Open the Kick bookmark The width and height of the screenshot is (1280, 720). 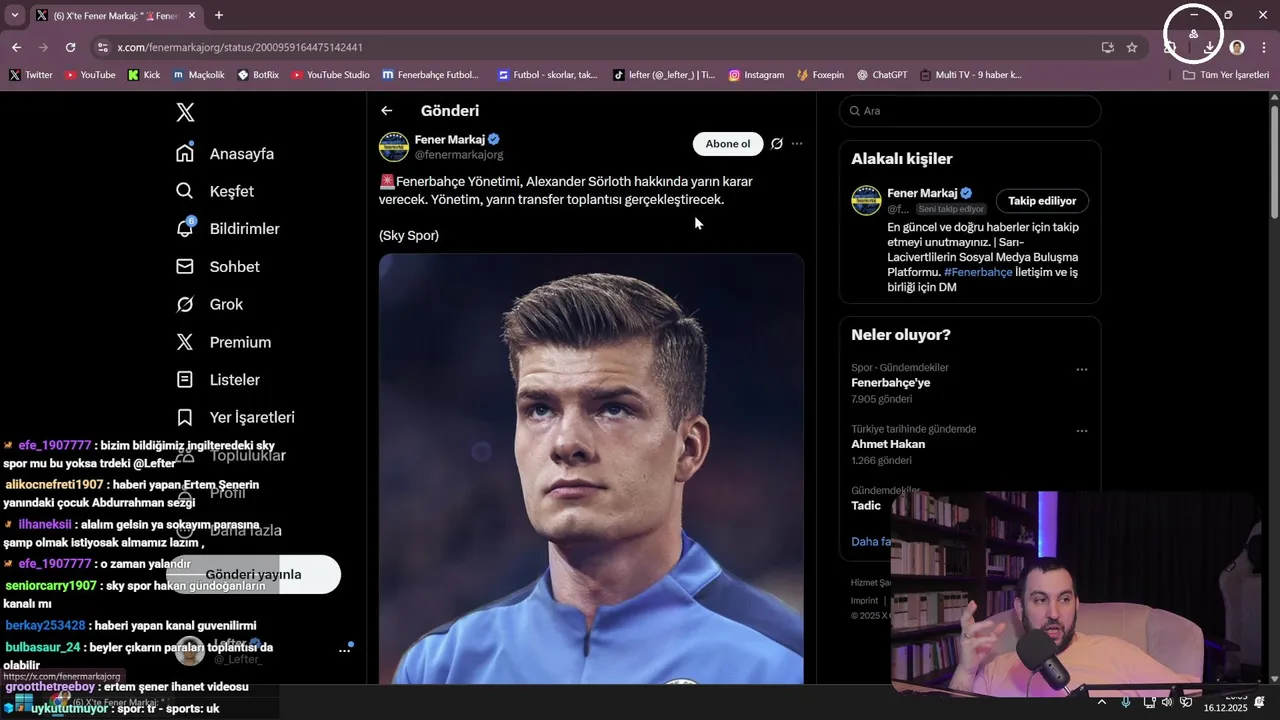143,75
